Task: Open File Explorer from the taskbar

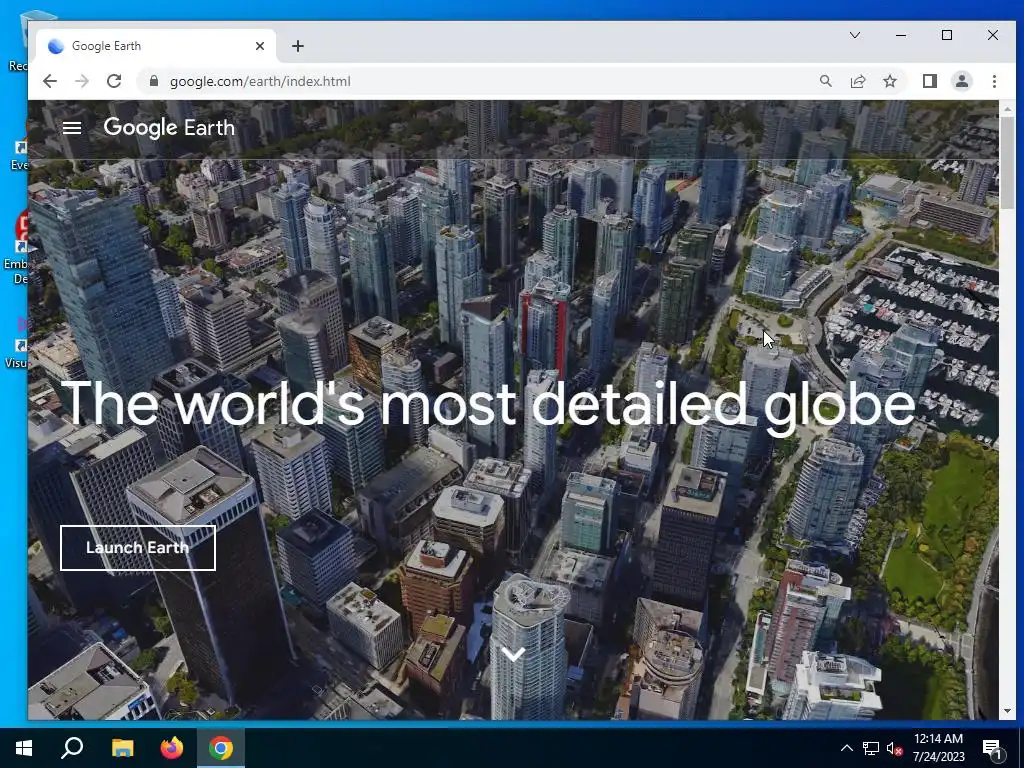Action: point(122,748)
